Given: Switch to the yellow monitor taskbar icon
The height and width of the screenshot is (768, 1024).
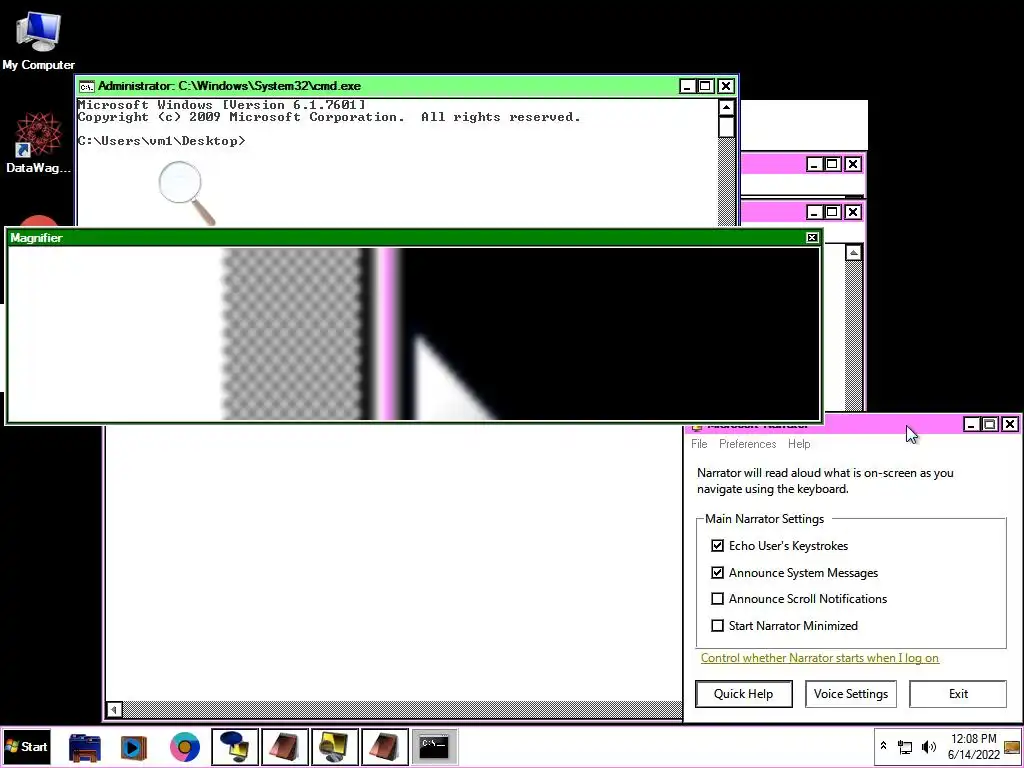Looking at the screenshot, I should [x=335, y=747].
